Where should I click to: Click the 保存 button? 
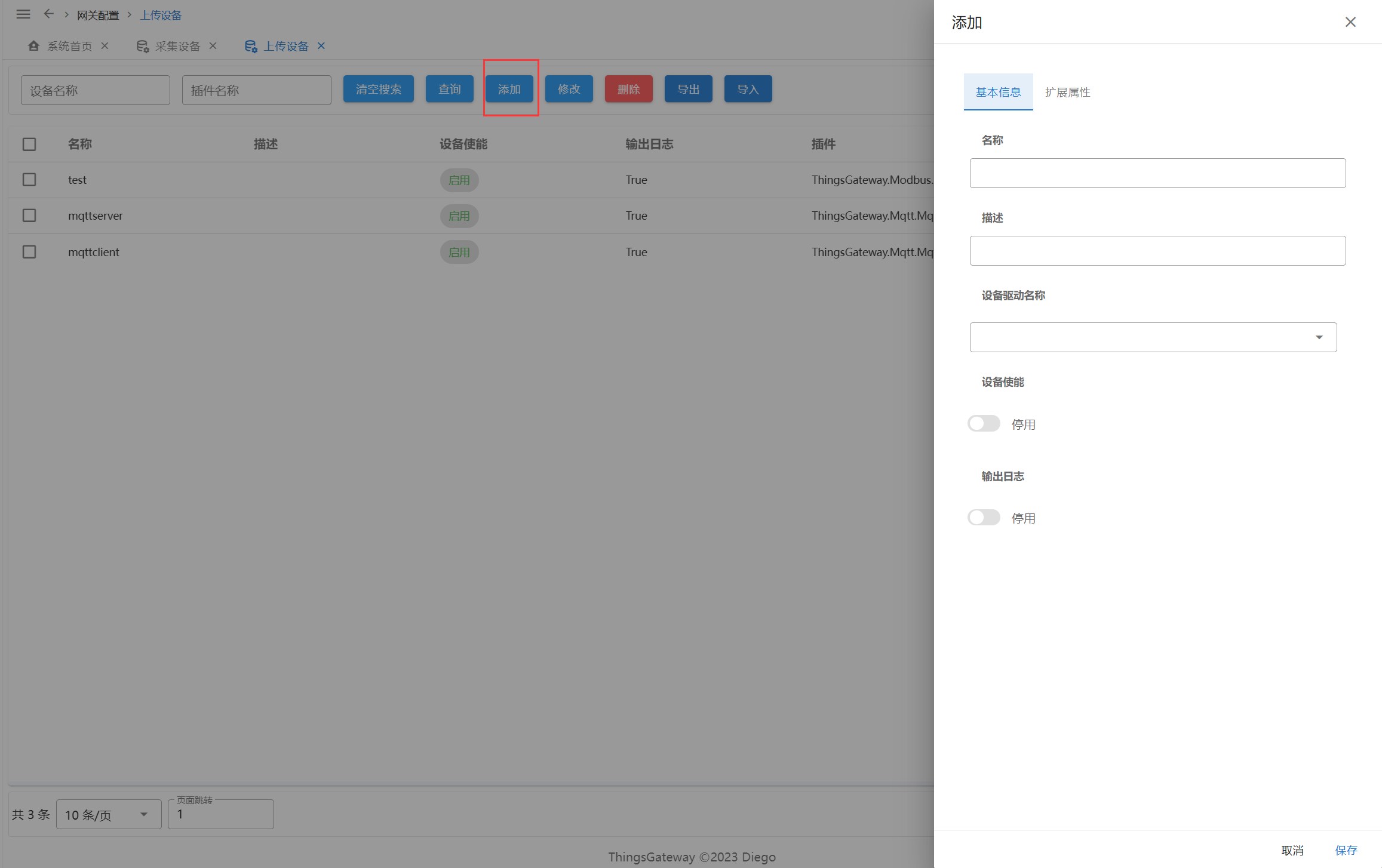[x=1346, y=850]
